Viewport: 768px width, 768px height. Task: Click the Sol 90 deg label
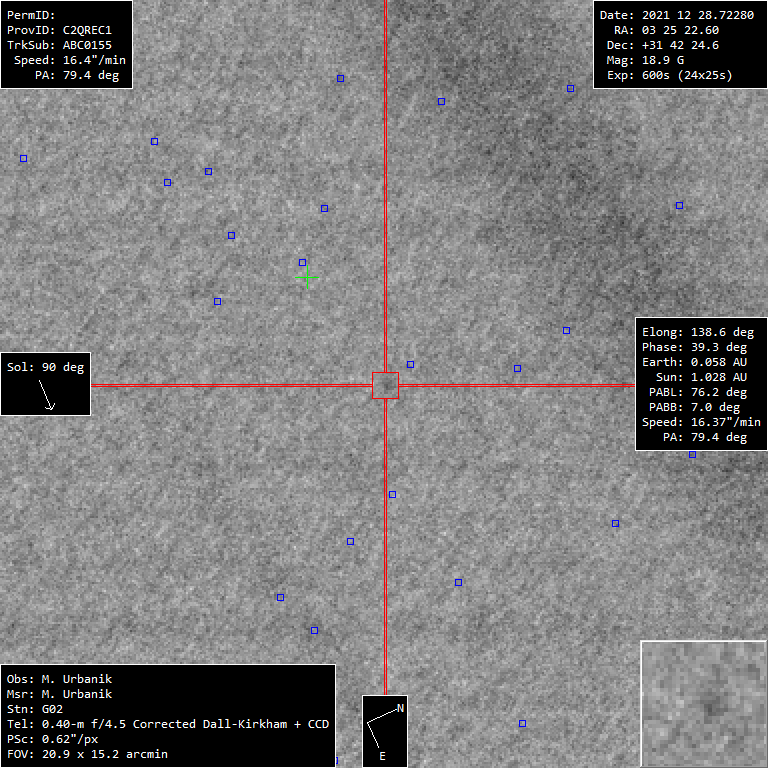[x=46, y=367]
